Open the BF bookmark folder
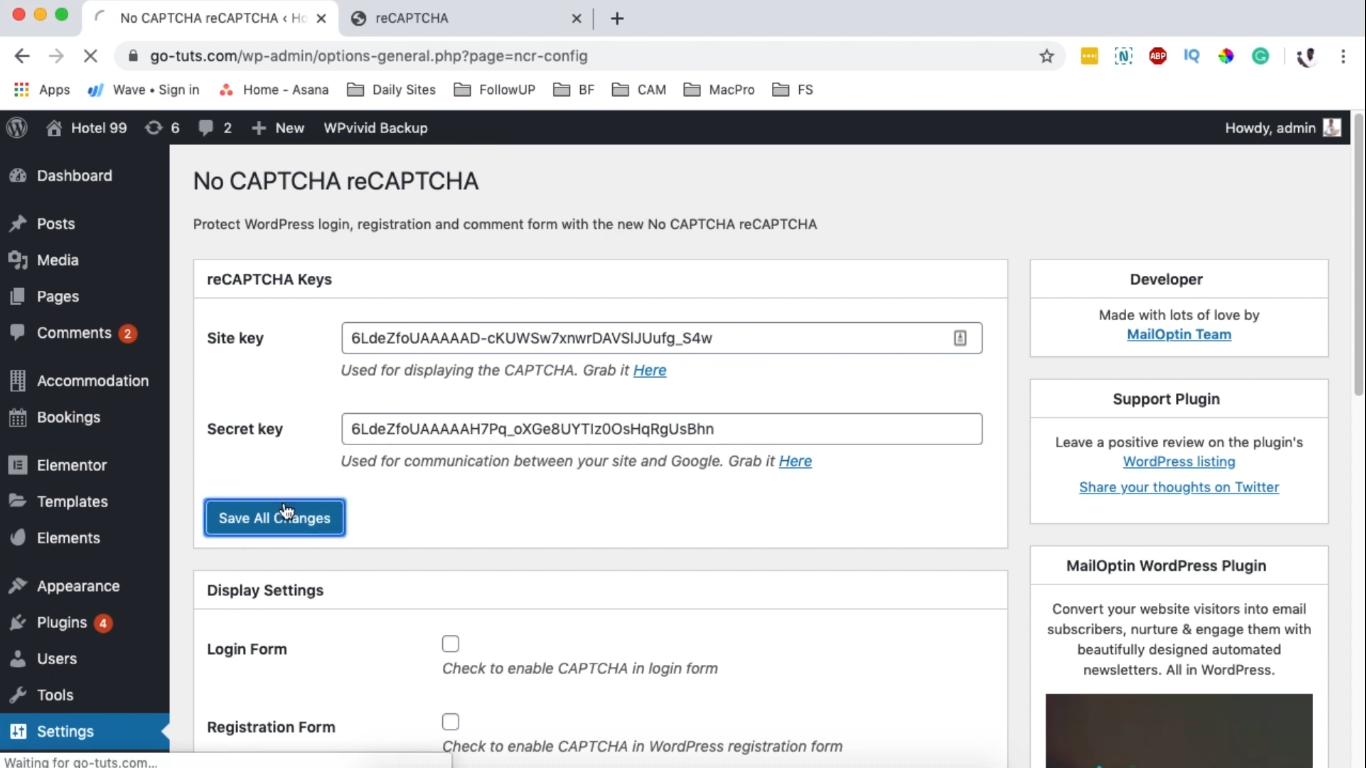1366x768 pixels. point(574,89)
